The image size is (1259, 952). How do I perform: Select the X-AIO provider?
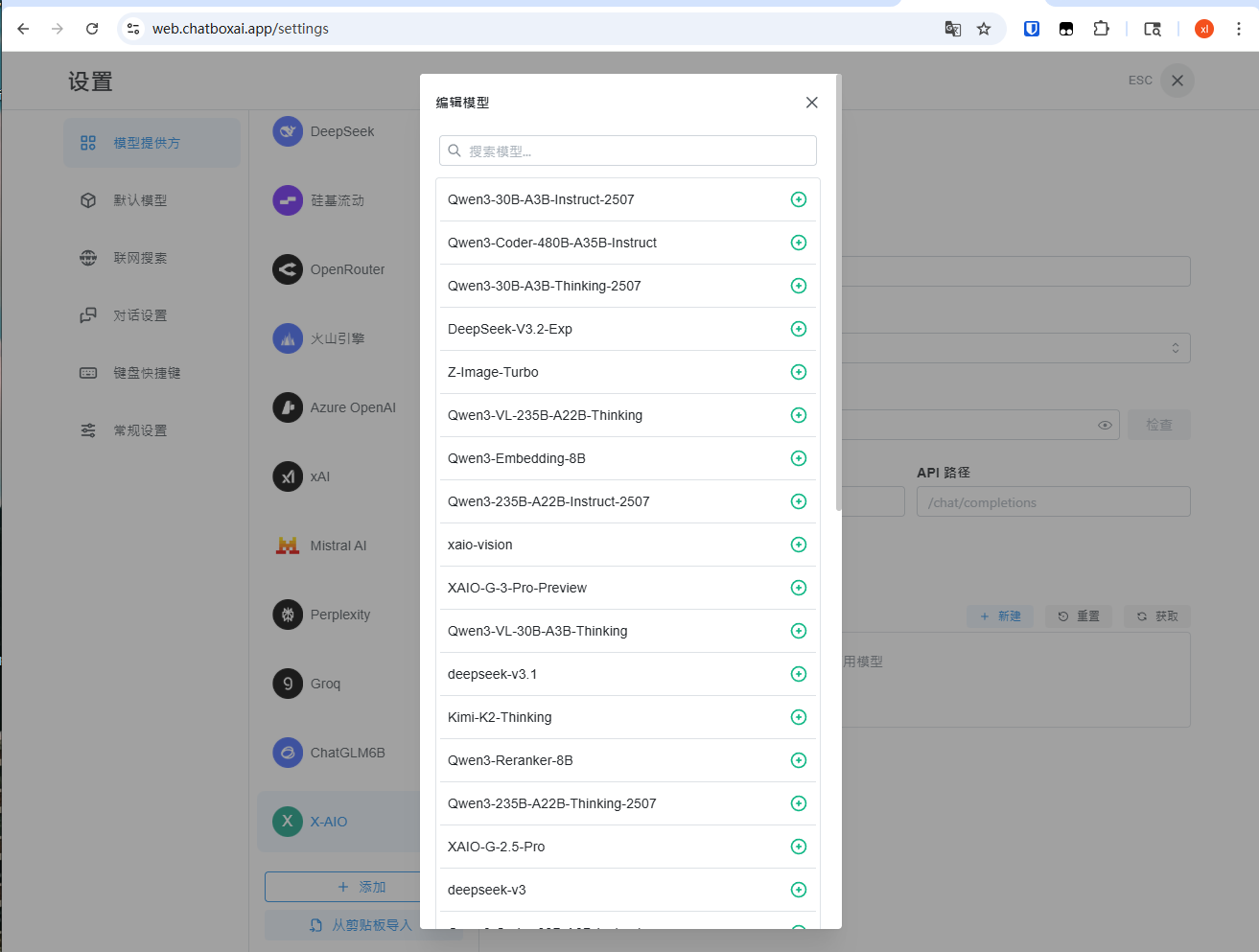pos(338,822)
